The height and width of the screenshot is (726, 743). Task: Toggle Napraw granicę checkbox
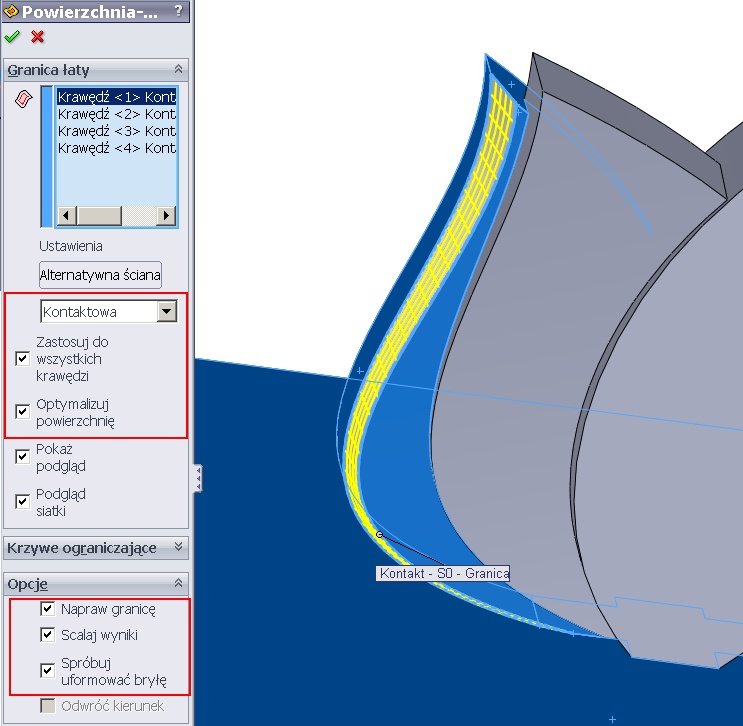point(47,609)
